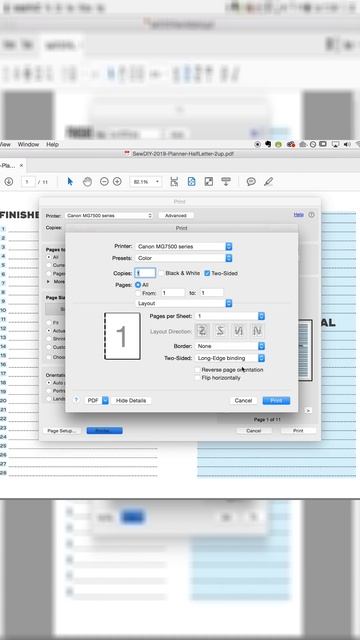Enable Flip horizontally checkbox
Viewport: 360px width, 640px height.
tap(198, 378)
